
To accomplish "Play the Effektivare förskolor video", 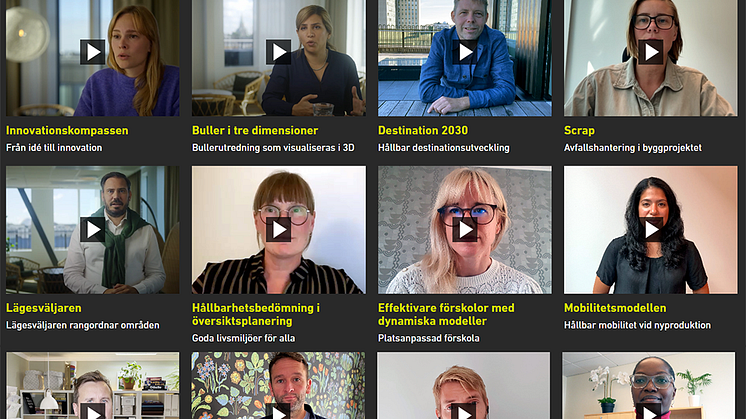I will click(x=465, y=230).
